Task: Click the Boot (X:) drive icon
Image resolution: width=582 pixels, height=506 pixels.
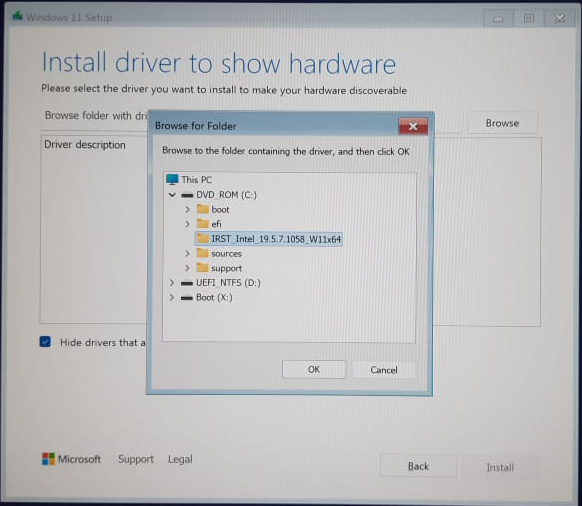Action: tap(187, 298)
